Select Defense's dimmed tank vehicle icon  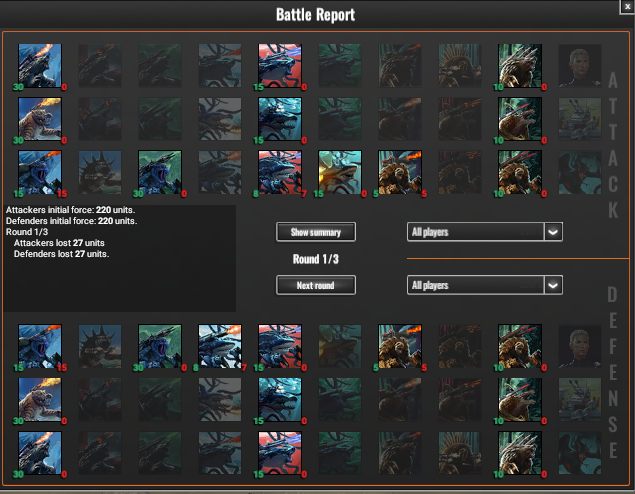point(580,400)
